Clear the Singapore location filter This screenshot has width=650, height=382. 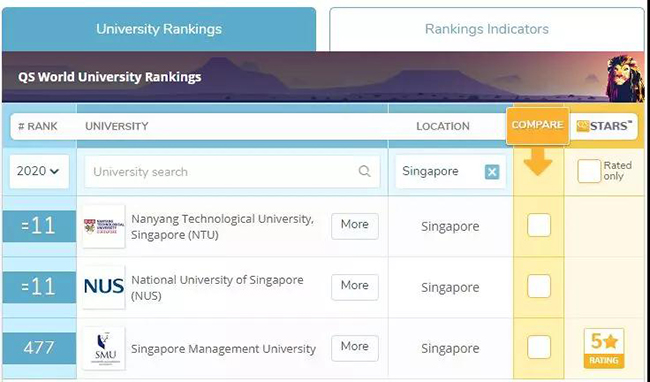[492, 172]
